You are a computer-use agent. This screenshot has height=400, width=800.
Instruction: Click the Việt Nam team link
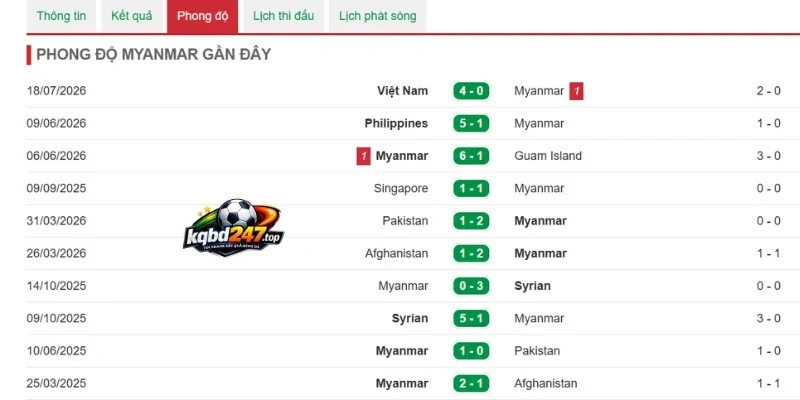(403, 91)
